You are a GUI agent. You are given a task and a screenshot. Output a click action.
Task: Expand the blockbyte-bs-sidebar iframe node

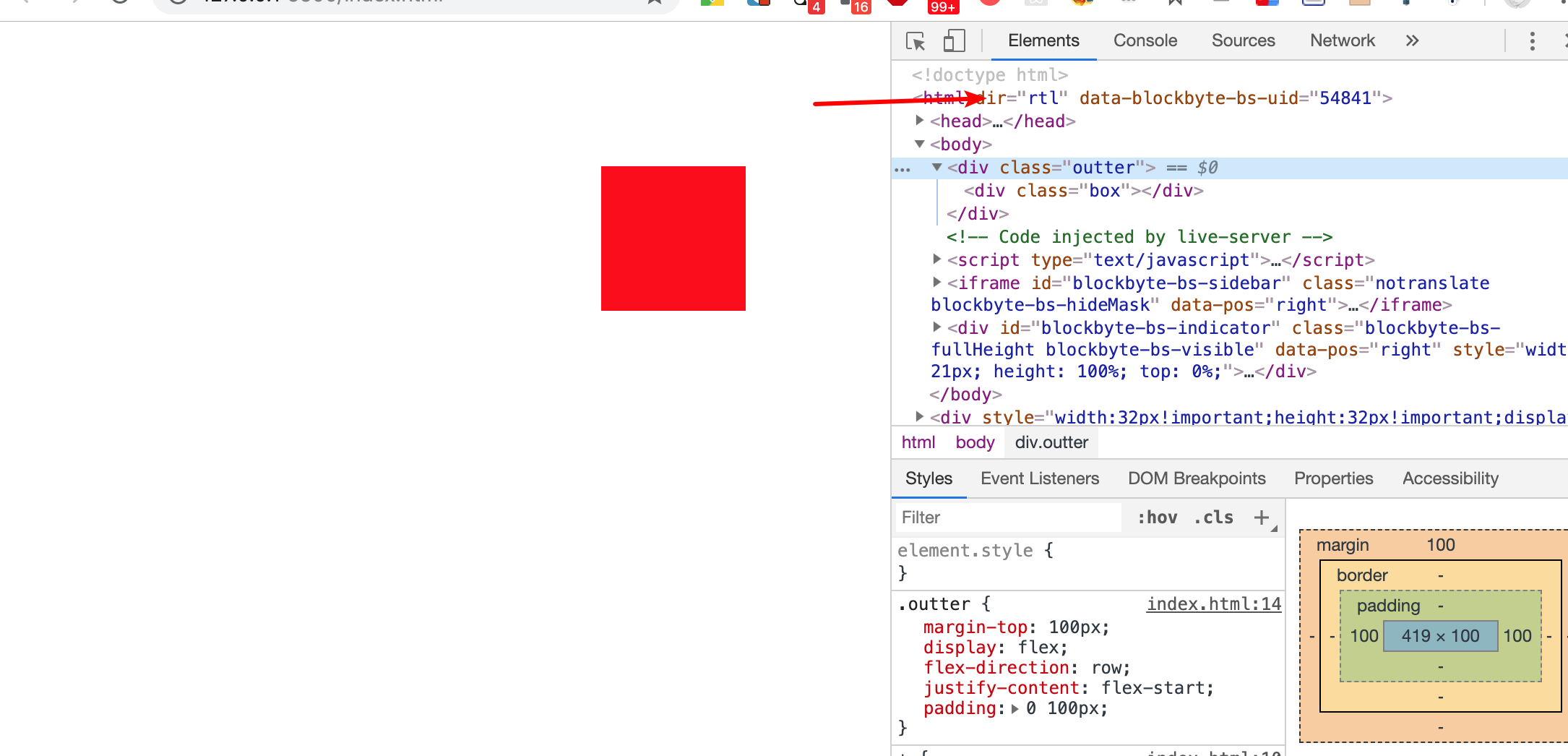click(x=936, y=282)
